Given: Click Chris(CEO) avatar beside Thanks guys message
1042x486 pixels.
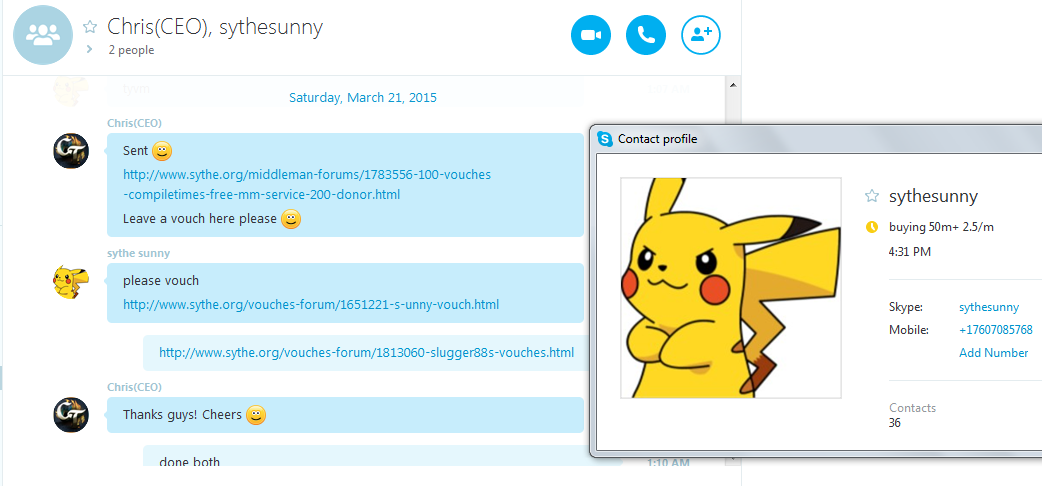Looking at the screenshot, I should point(70,415).
